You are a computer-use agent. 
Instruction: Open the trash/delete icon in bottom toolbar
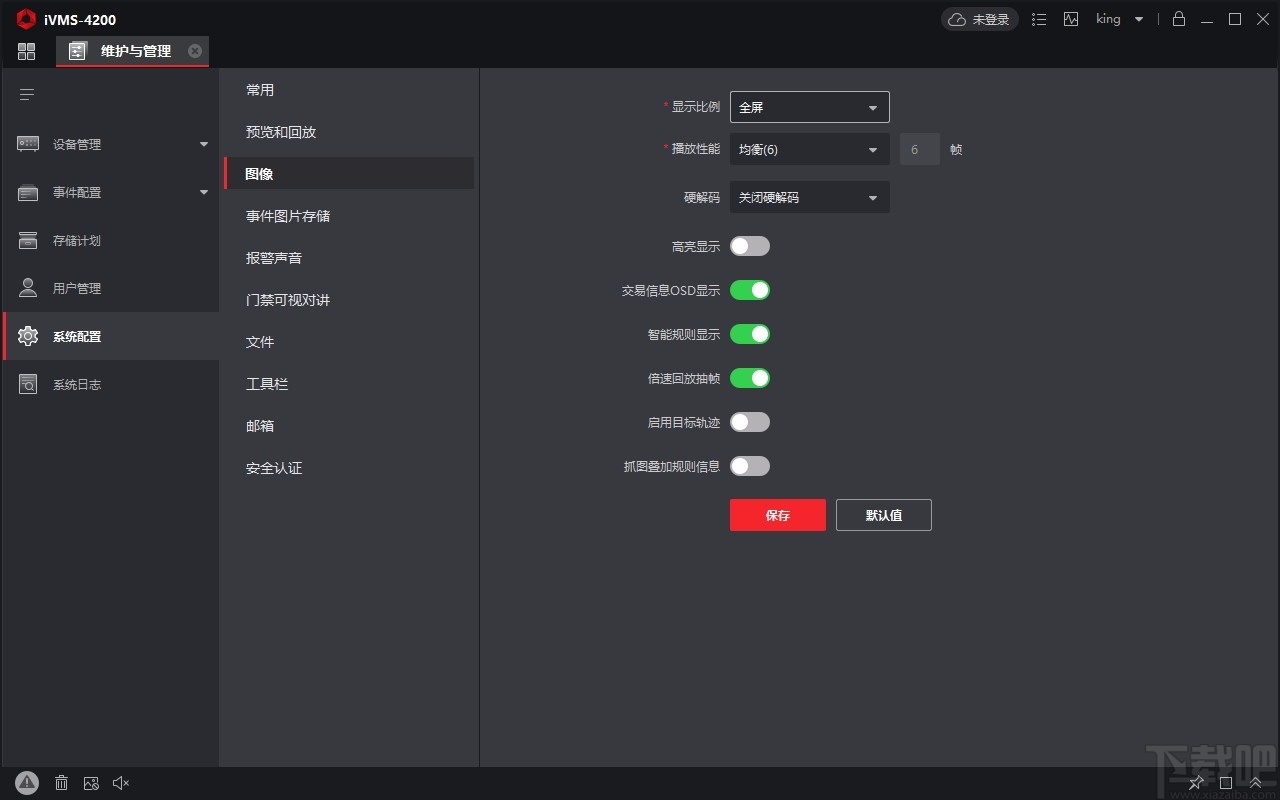[x=61, y=783]
